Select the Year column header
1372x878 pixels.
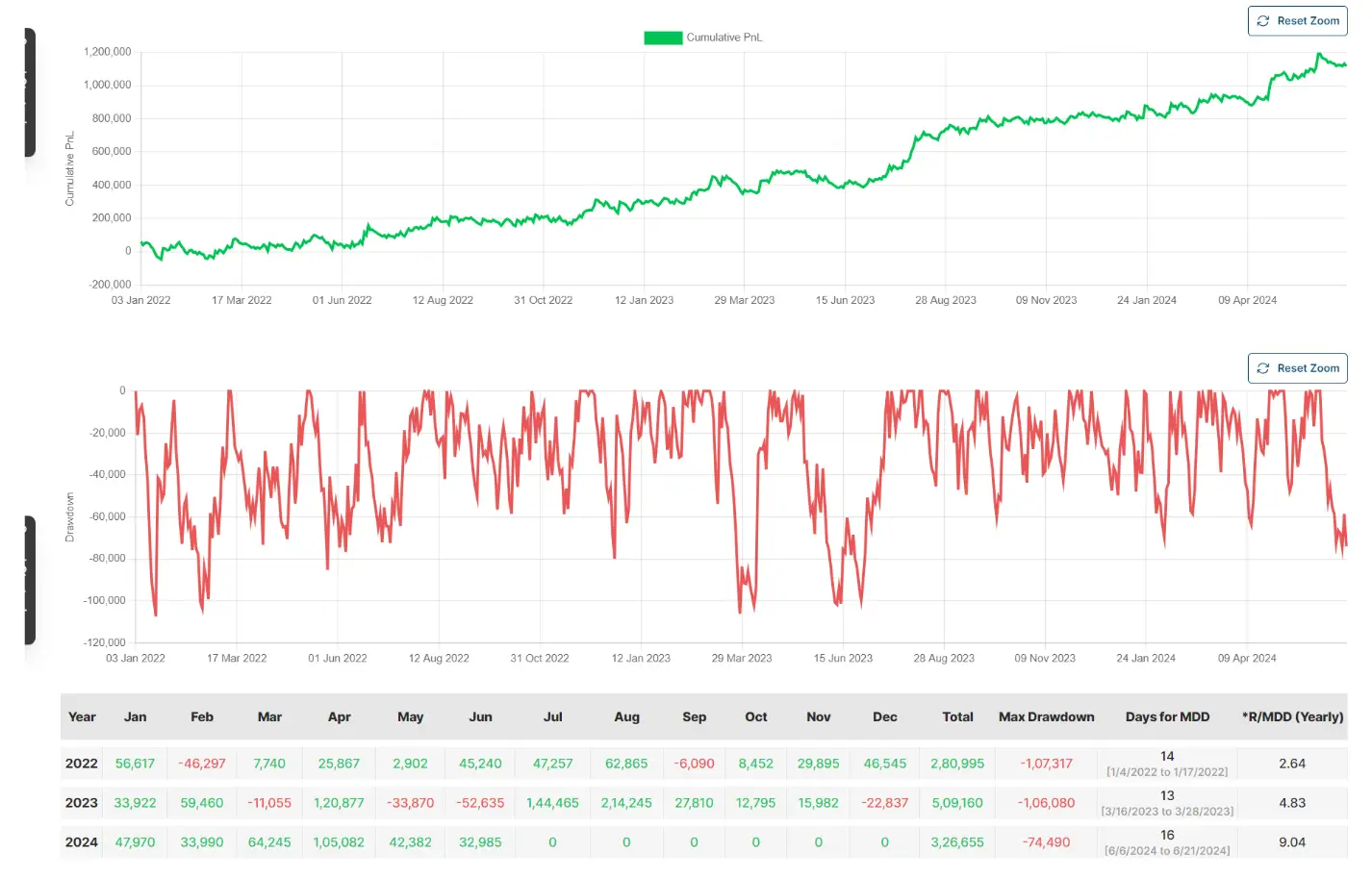pyautogui.click(x=82, y=717)
